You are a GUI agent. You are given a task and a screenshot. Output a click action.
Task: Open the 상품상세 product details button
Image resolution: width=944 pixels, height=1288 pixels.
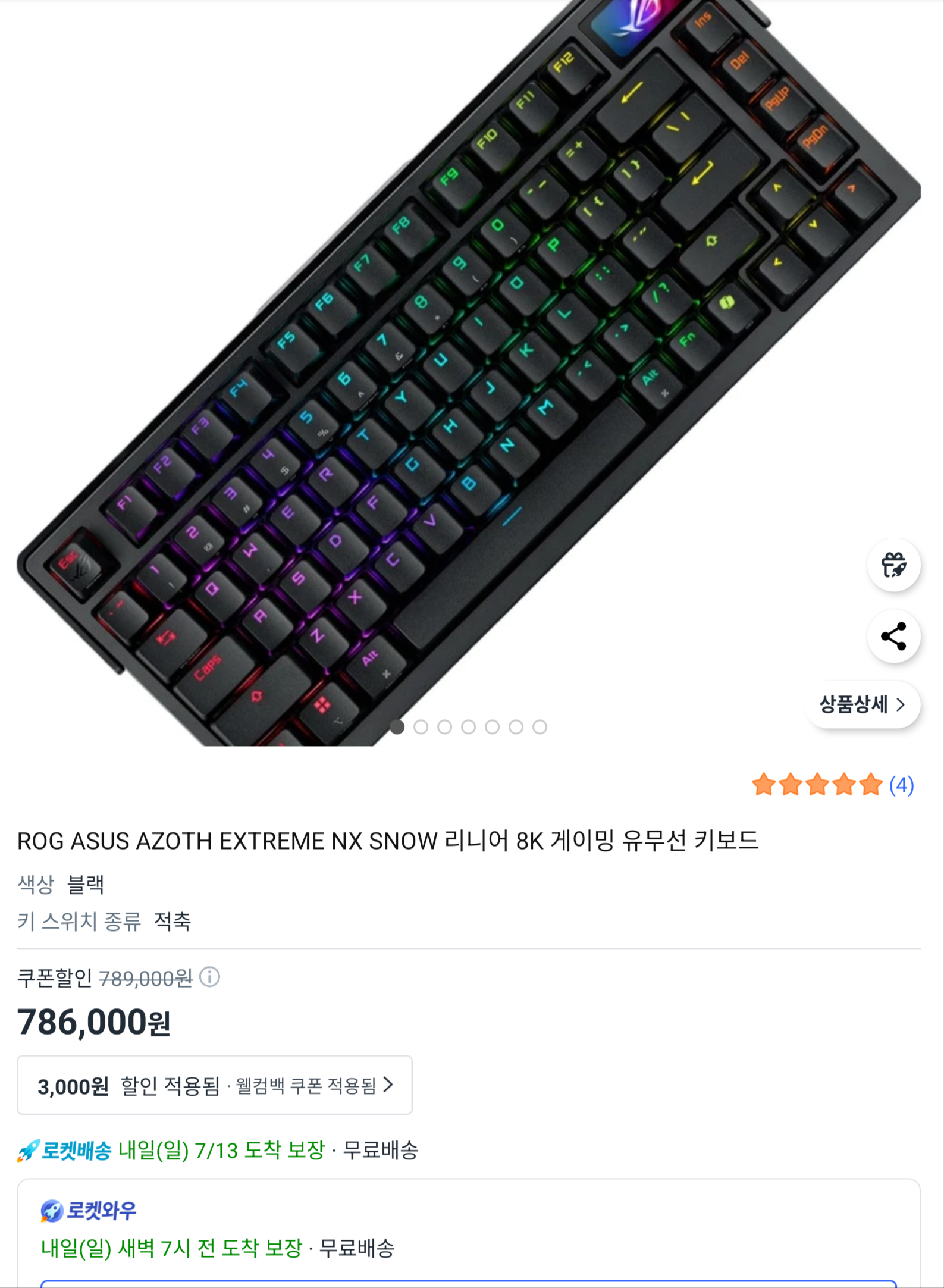863,705
